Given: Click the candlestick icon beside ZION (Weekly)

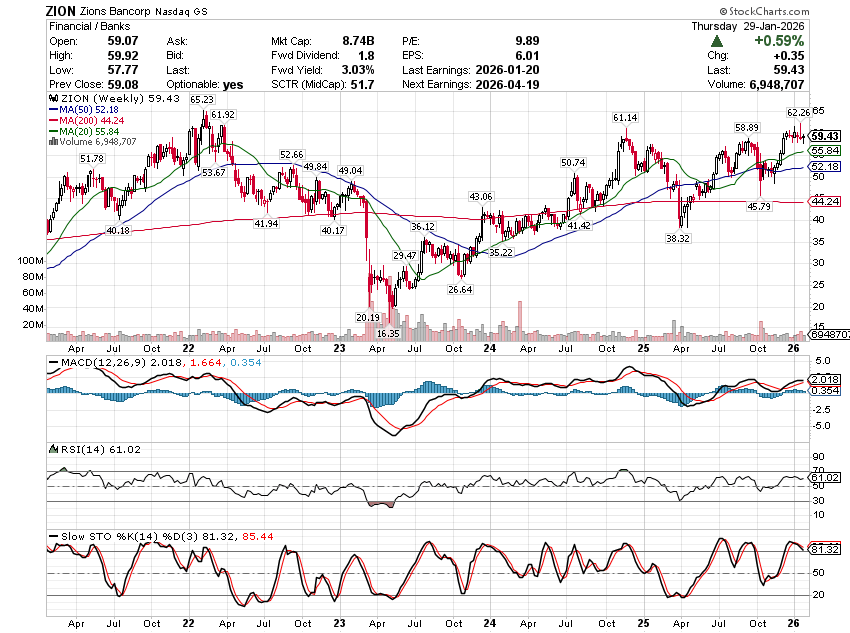Looking at the screenshot, I should (52, 100).
